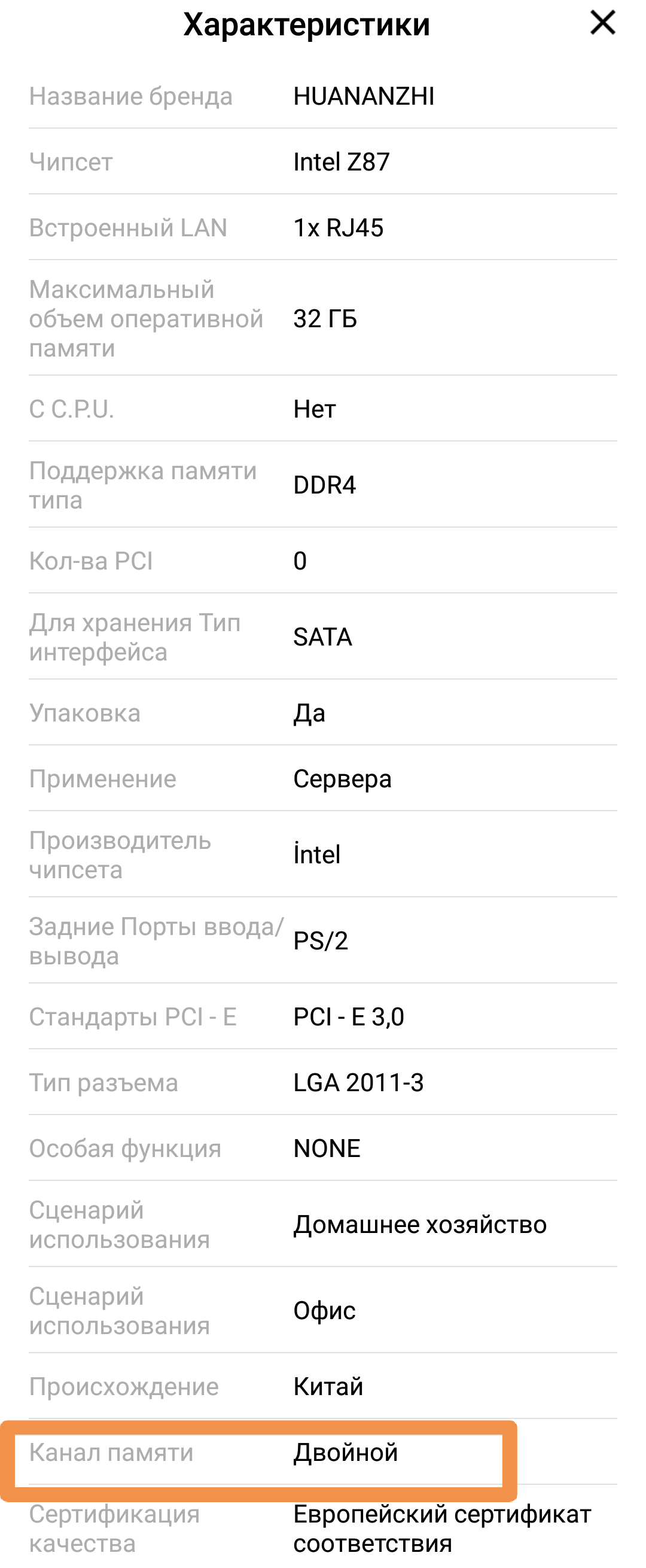Tap the Intel Z87 chipset value
Screen dimensions: 646x1568
pos(341,162)
